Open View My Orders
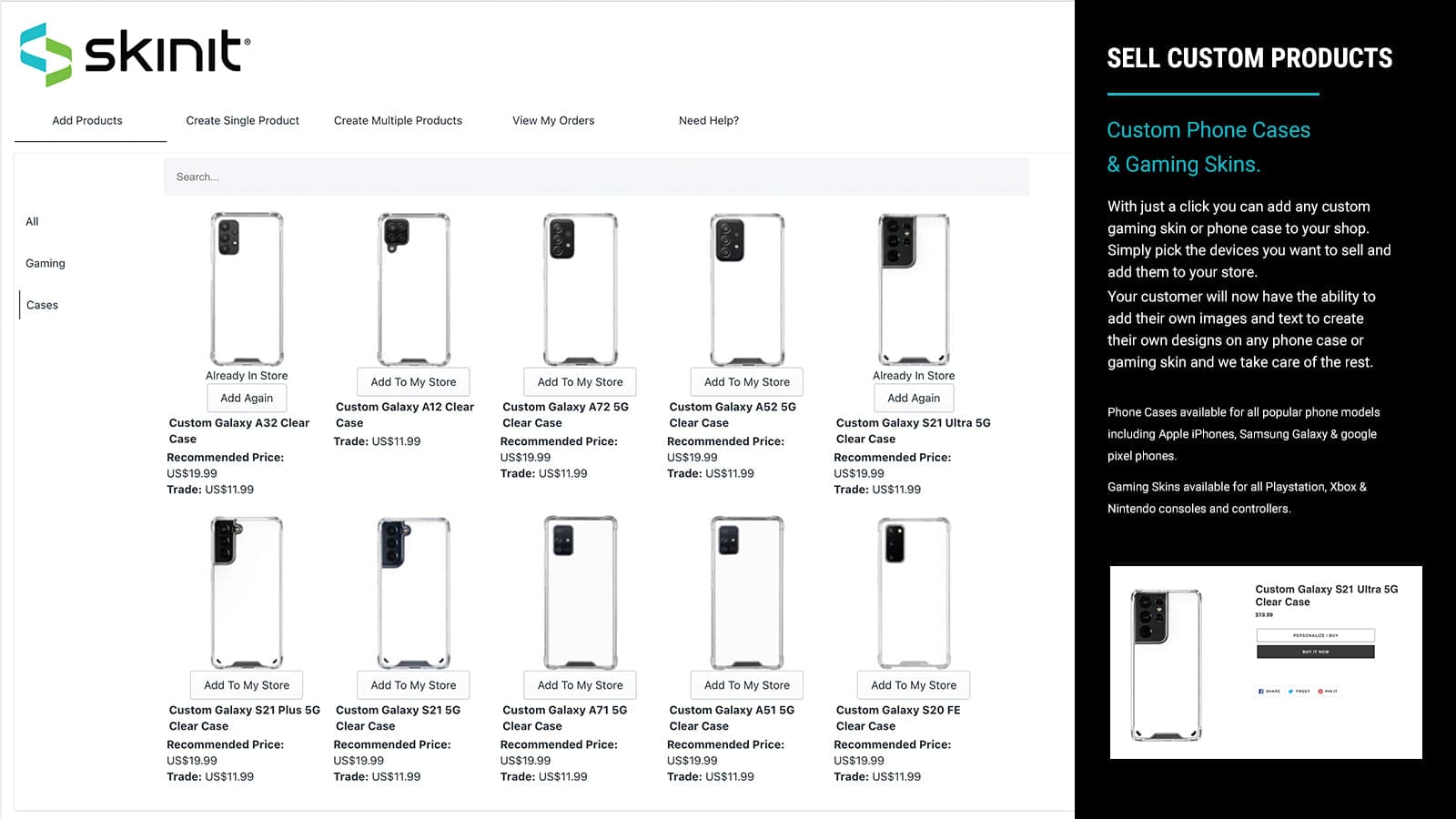This screenshot has width=1456, height=819. [552, 120]
